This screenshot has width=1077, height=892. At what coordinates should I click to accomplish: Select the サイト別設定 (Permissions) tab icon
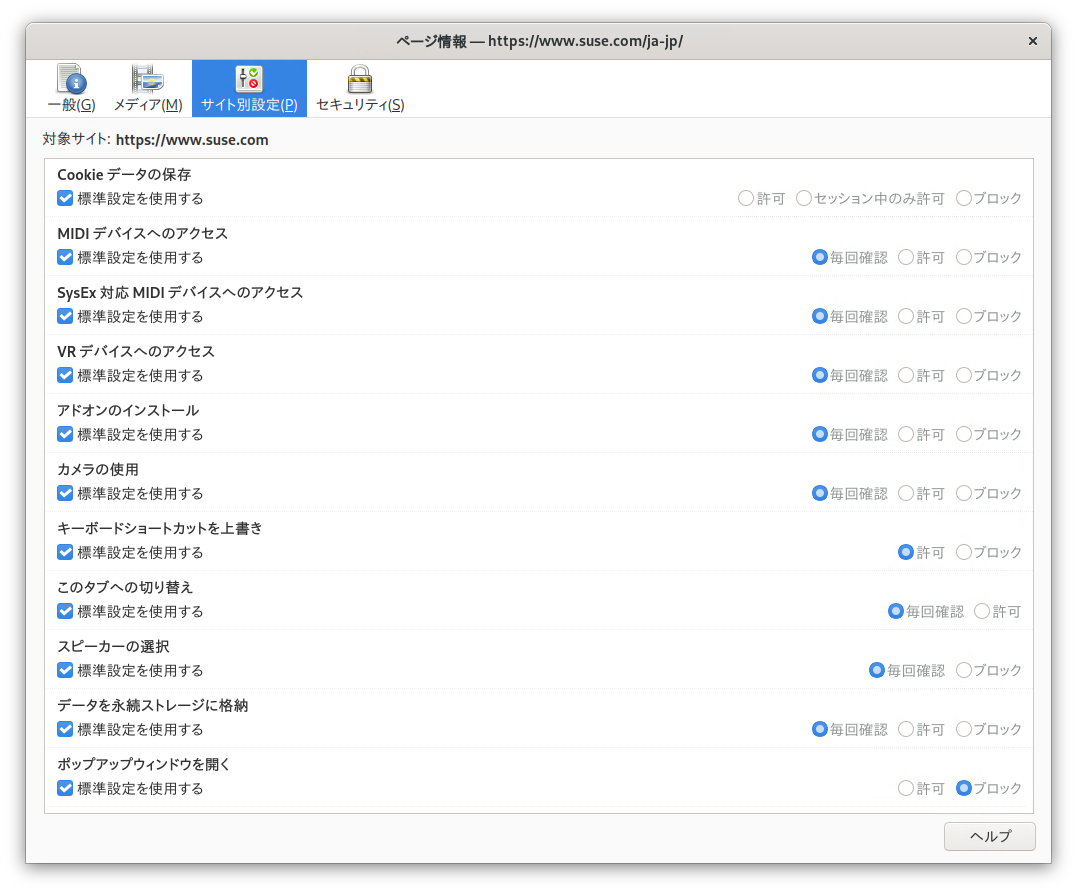[248, 80]
